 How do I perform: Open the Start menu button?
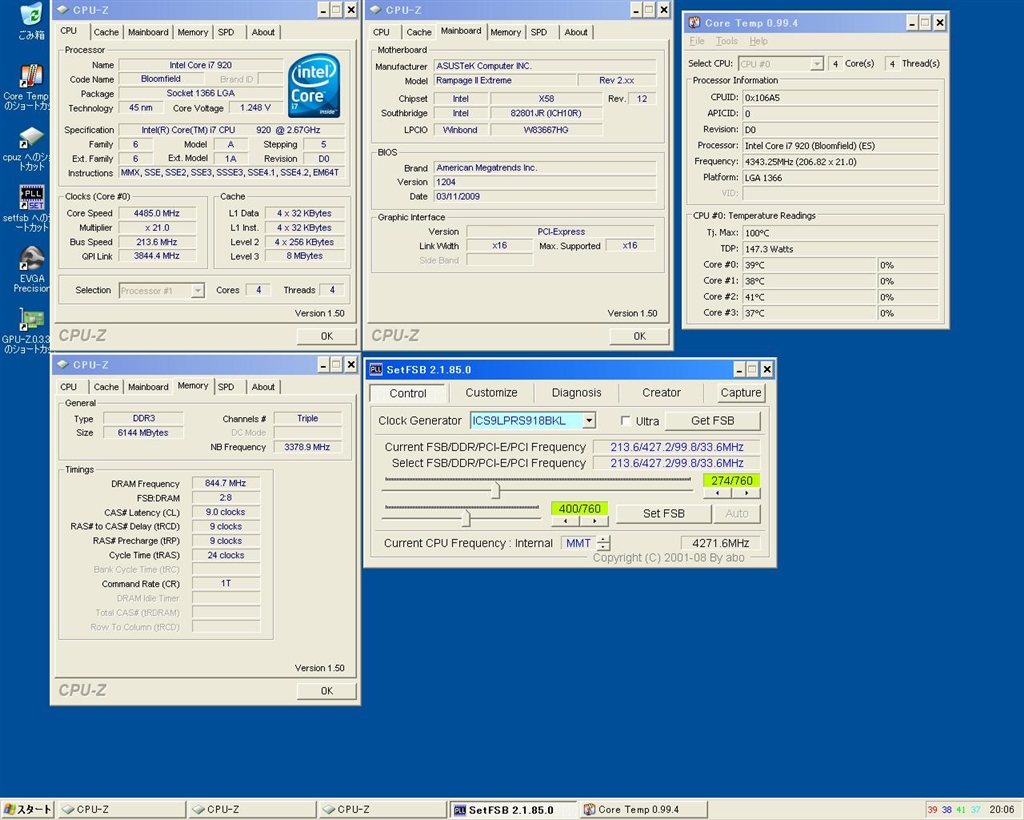tap(28, 809)
